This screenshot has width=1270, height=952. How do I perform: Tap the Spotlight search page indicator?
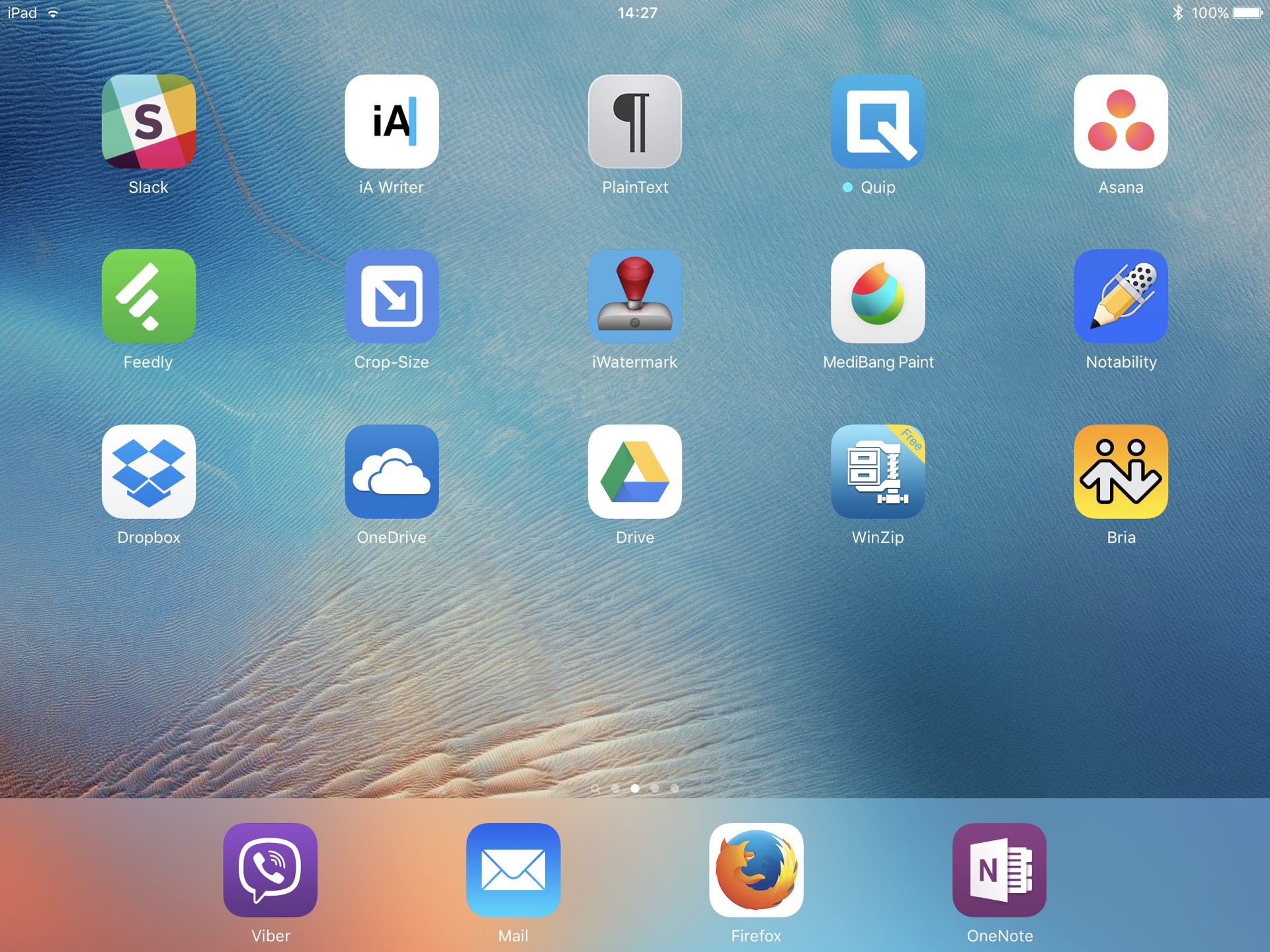(595, 788)
